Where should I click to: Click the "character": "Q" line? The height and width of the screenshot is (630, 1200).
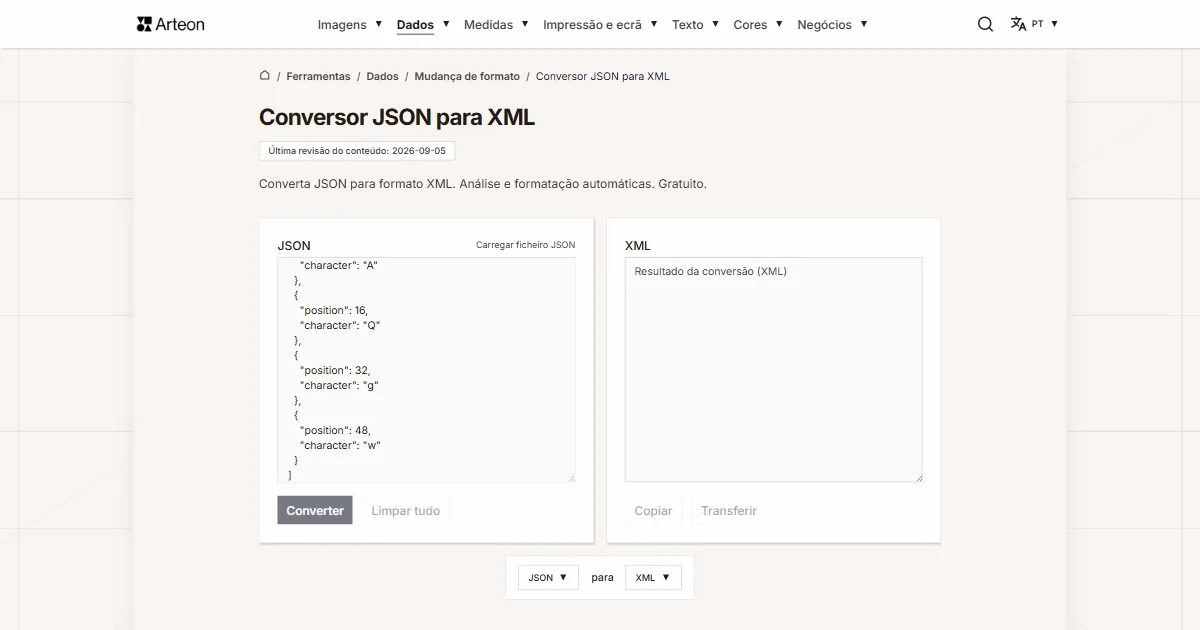tap(340, 325)
